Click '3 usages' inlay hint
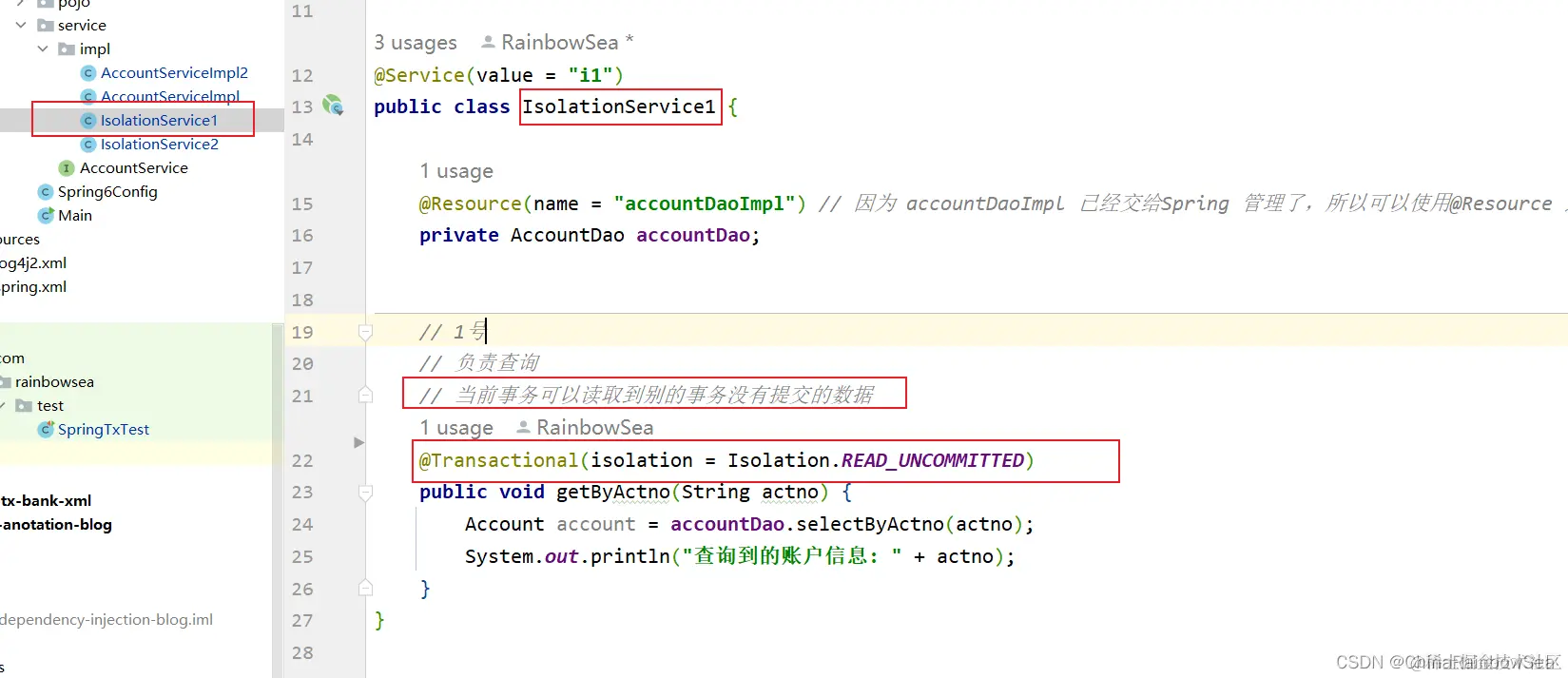This screenshot has height=678, width=1568. point(416,43)
